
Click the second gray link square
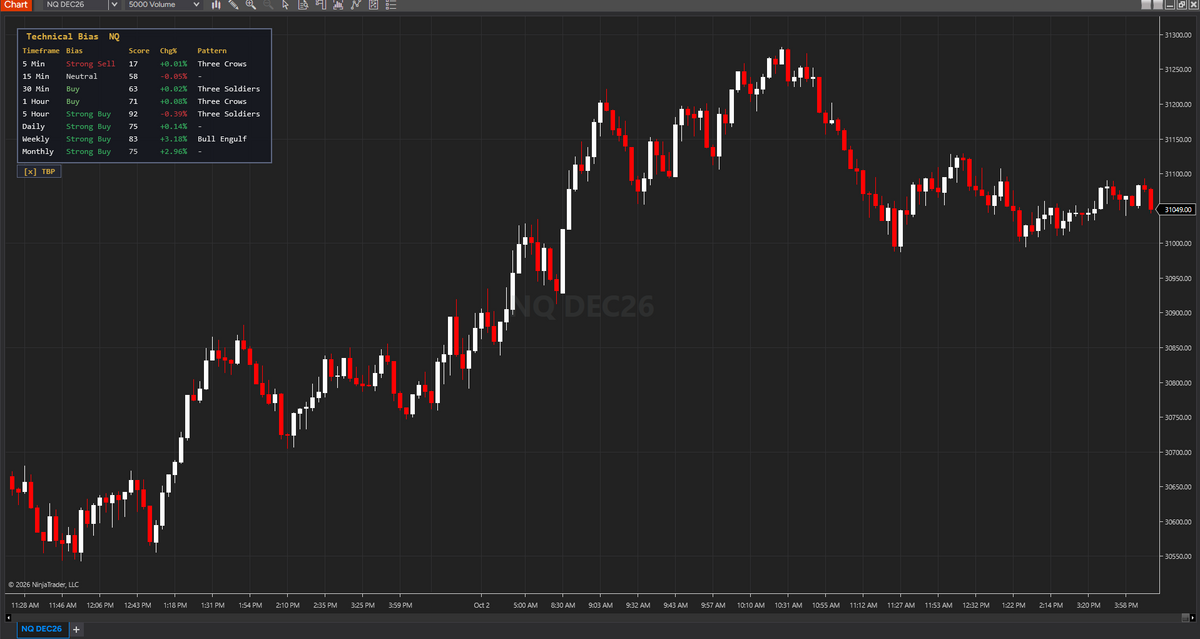click(x=1160, y=5)
